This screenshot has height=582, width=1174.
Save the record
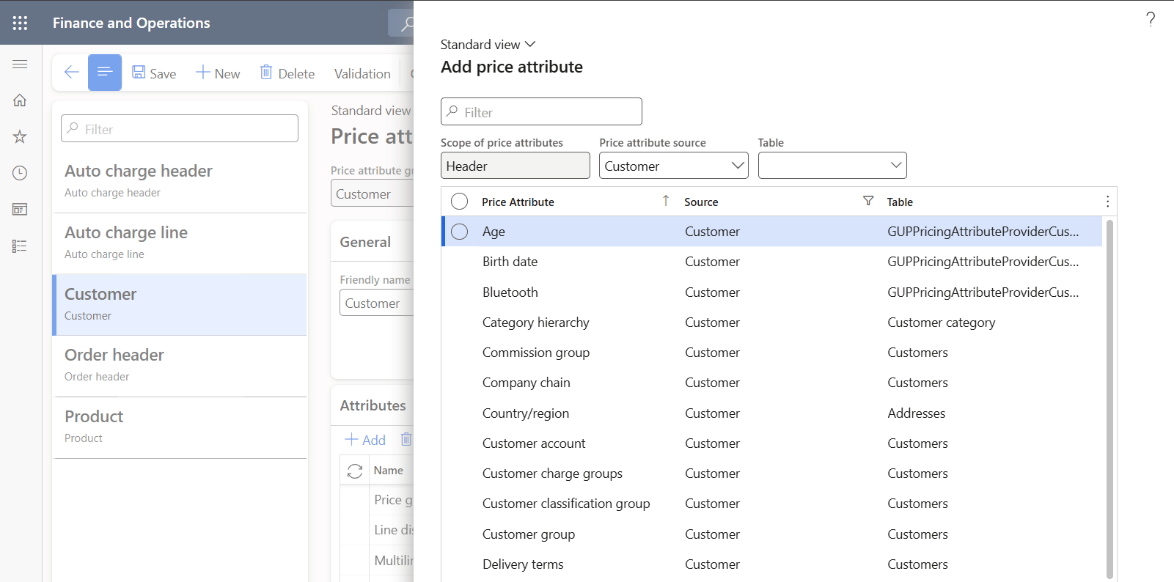pyautogui.click(x=154, y=73)
